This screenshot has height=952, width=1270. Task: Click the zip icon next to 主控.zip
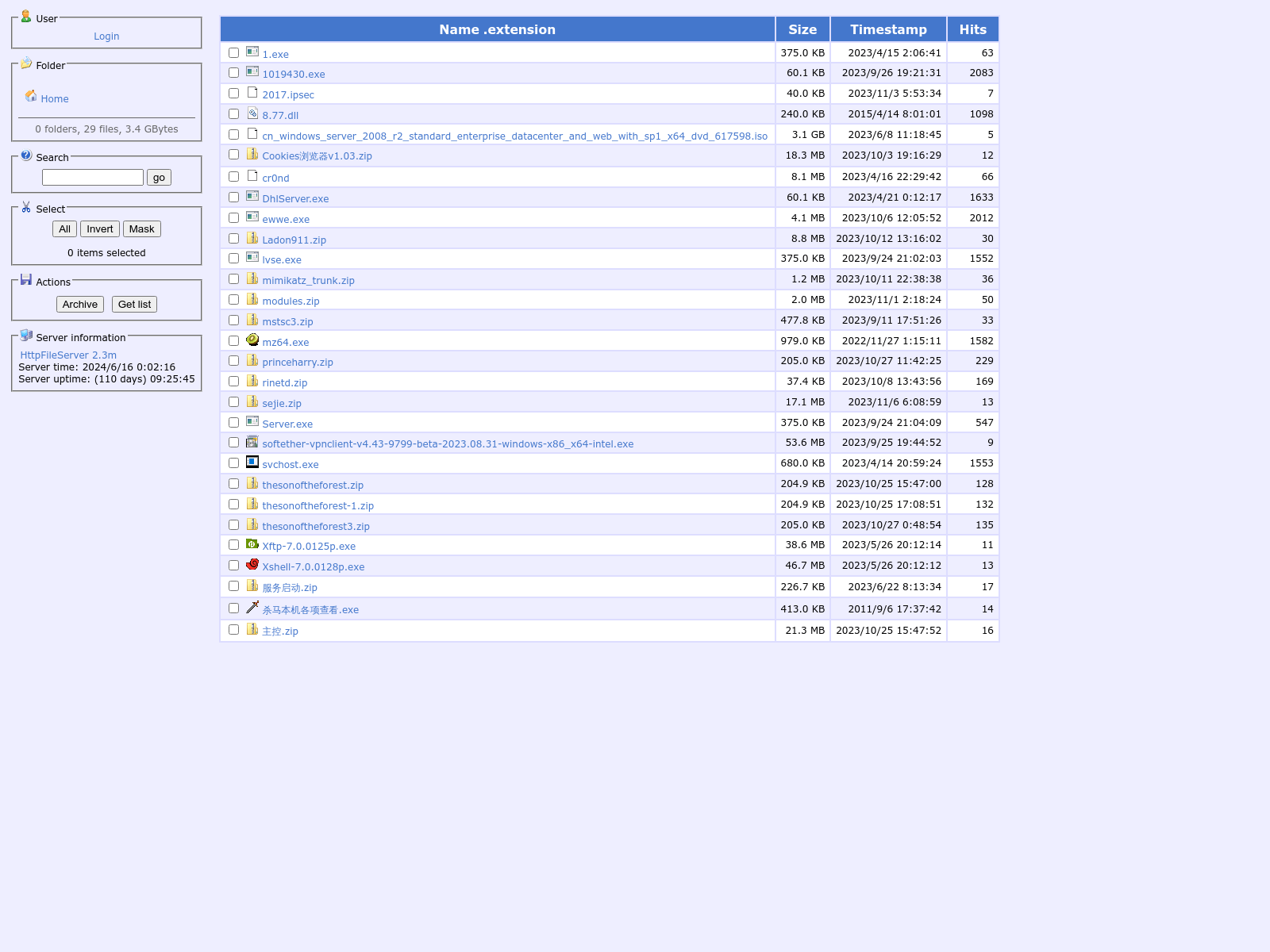pyautogui.click(x=252, y=628)
